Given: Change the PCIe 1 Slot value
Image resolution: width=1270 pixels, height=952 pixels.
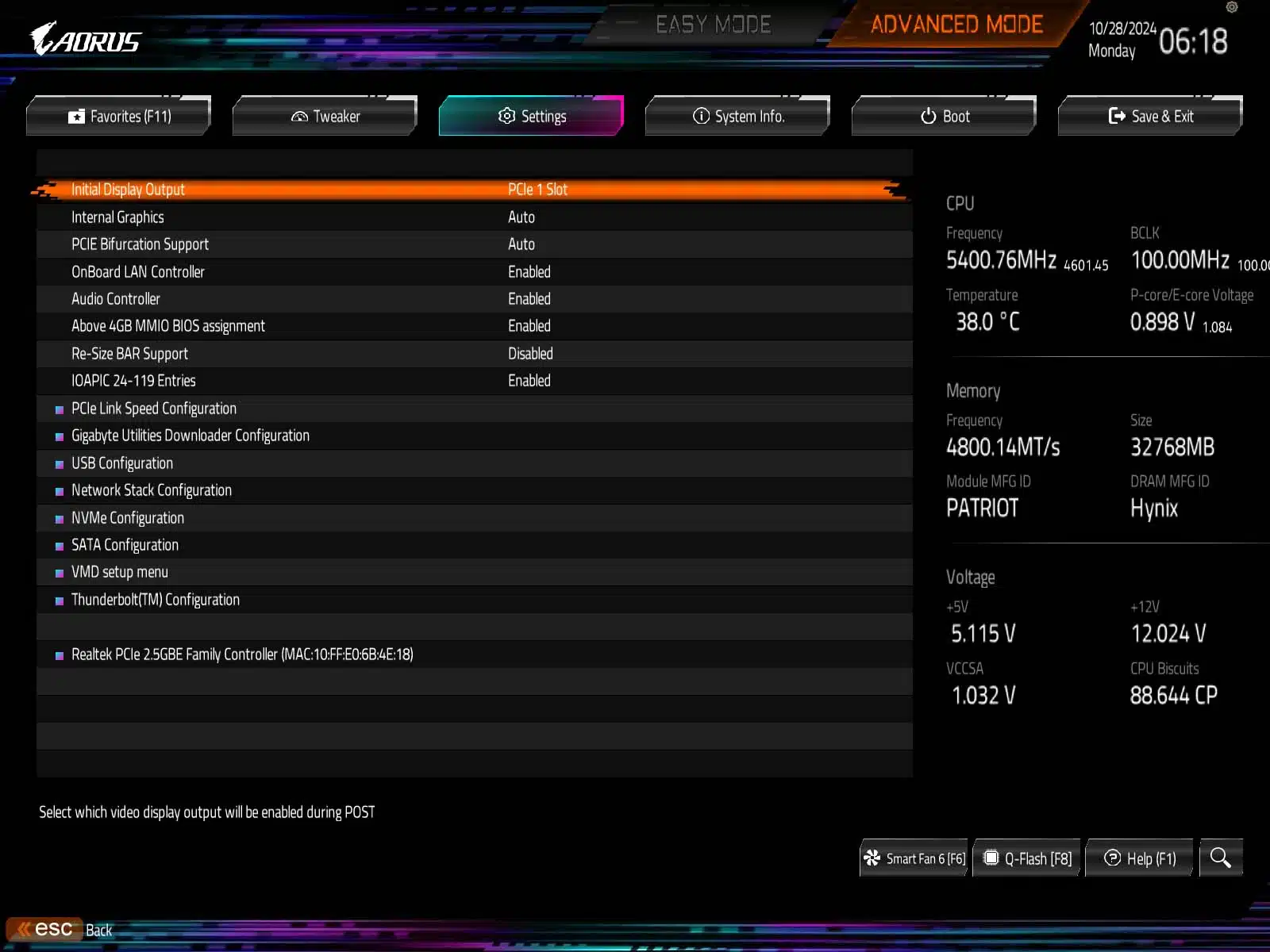Looking at the screenshot, I should click(537, 190).
